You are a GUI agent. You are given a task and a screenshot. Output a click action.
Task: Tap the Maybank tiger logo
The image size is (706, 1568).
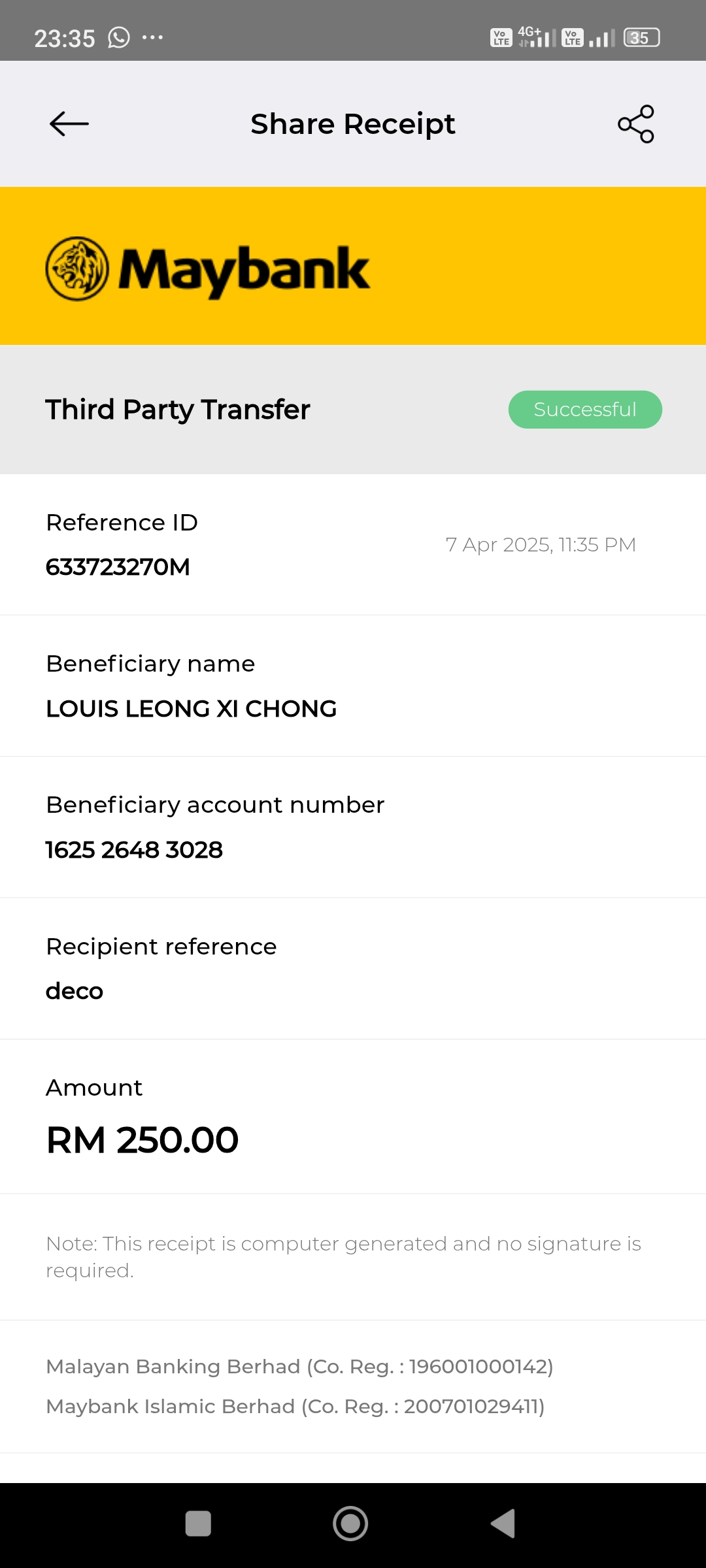(x=77, y=269)
